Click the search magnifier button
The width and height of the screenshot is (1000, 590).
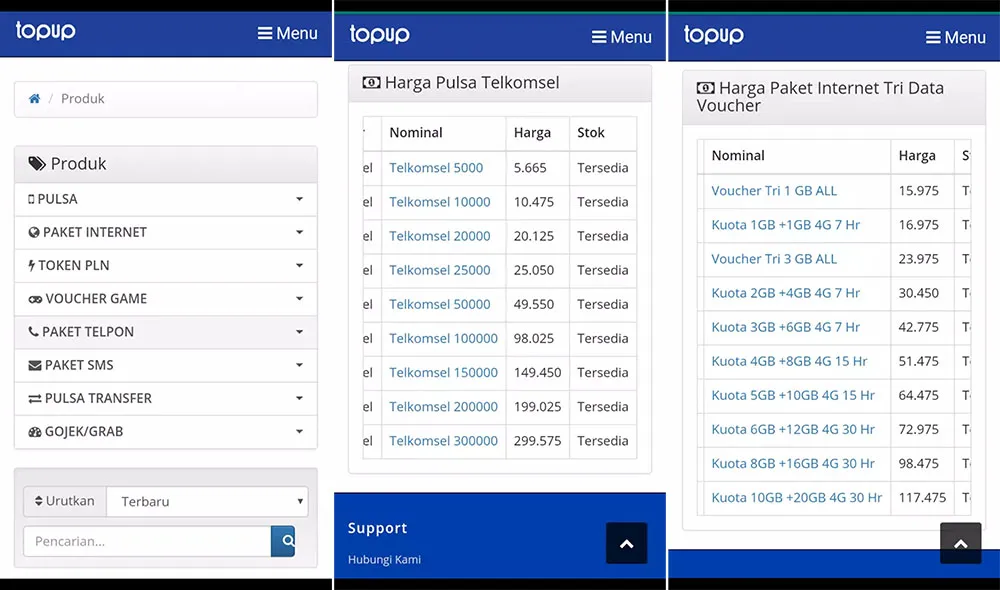point(287,541)
